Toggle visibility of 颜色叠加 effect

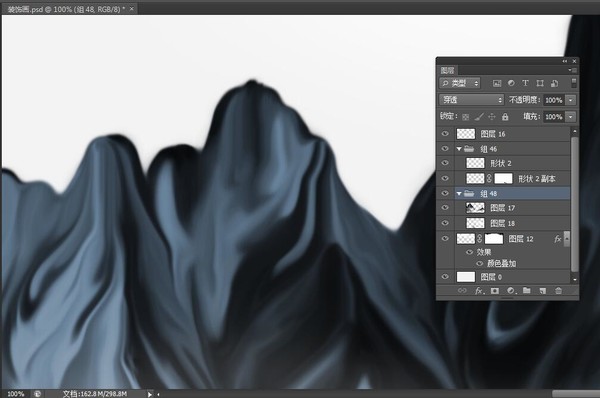click(x=479, y=264)
